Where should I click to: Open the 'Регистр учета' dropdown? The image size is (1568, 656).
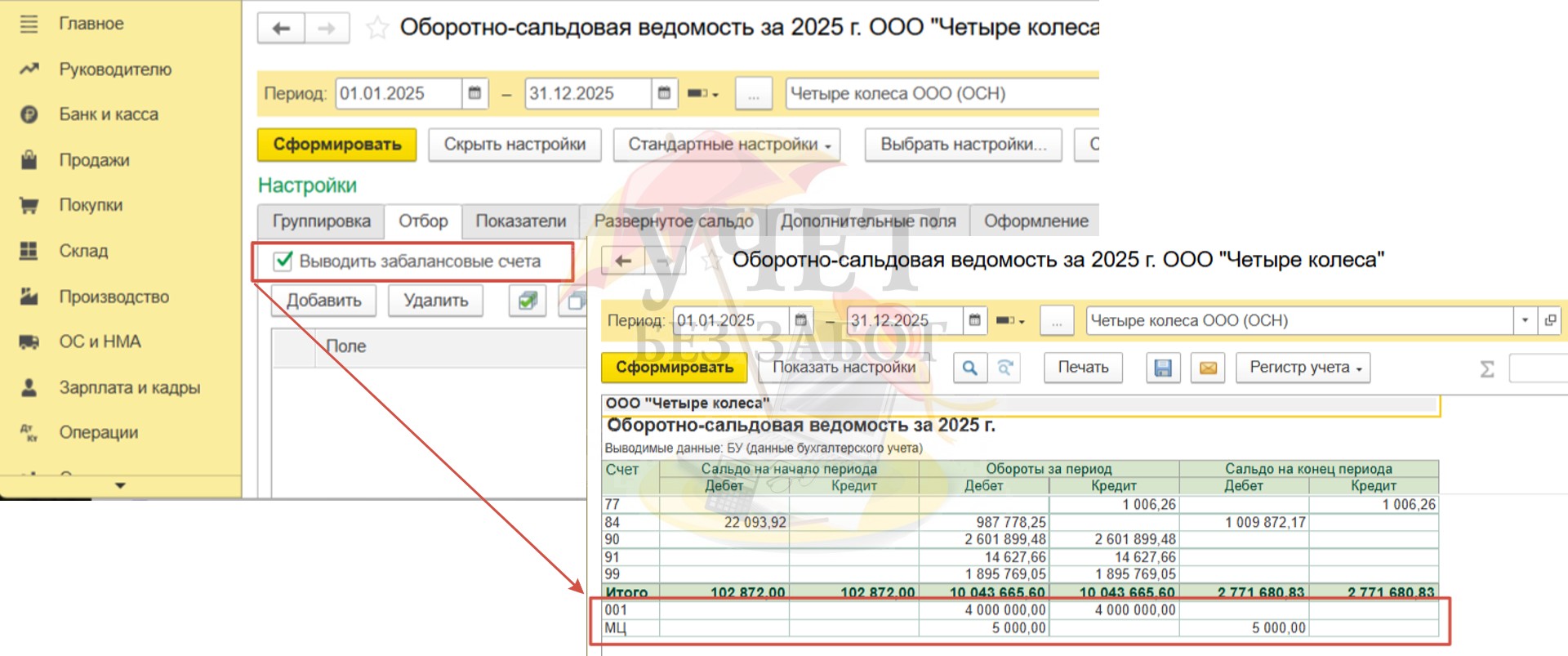coord(1303,368)
